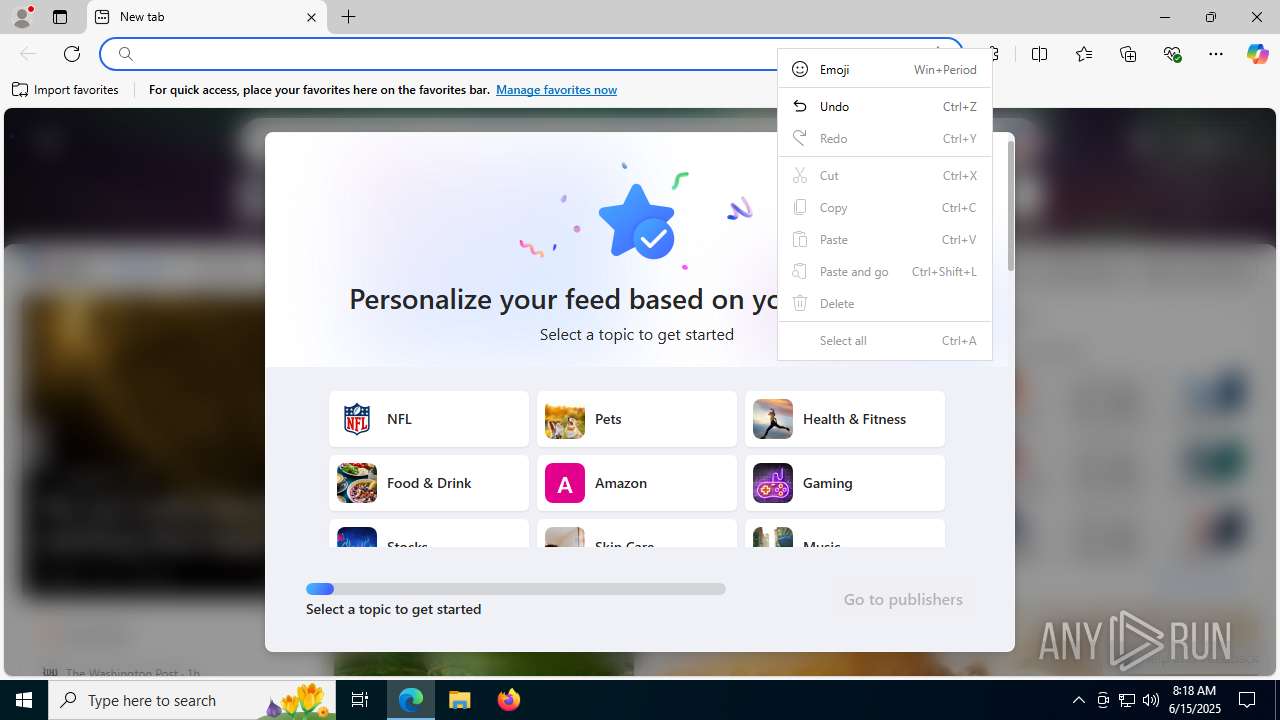
Task: Choose Redo from context menu
Action: (885, 138)
